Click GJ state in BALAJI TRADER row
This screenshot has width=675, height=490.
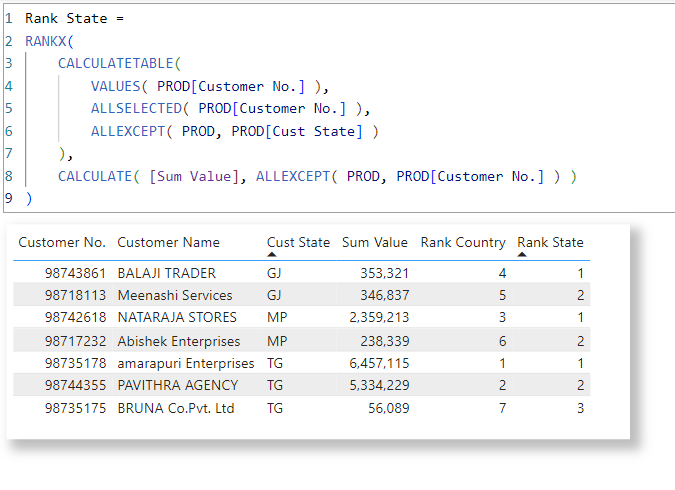click(274, 273)
